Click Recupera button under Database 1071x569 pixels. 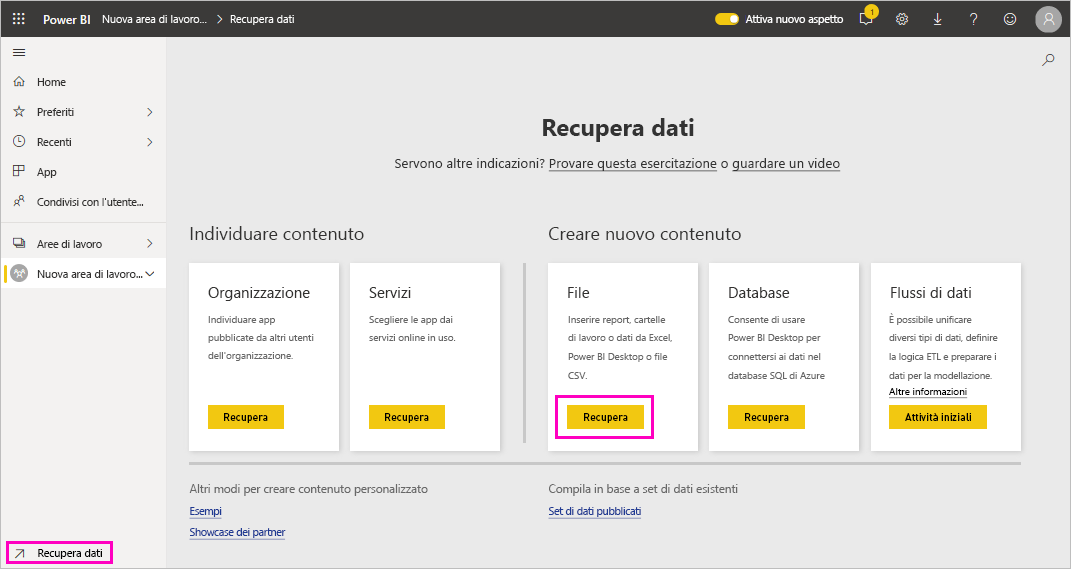click(x=766, y=417)
